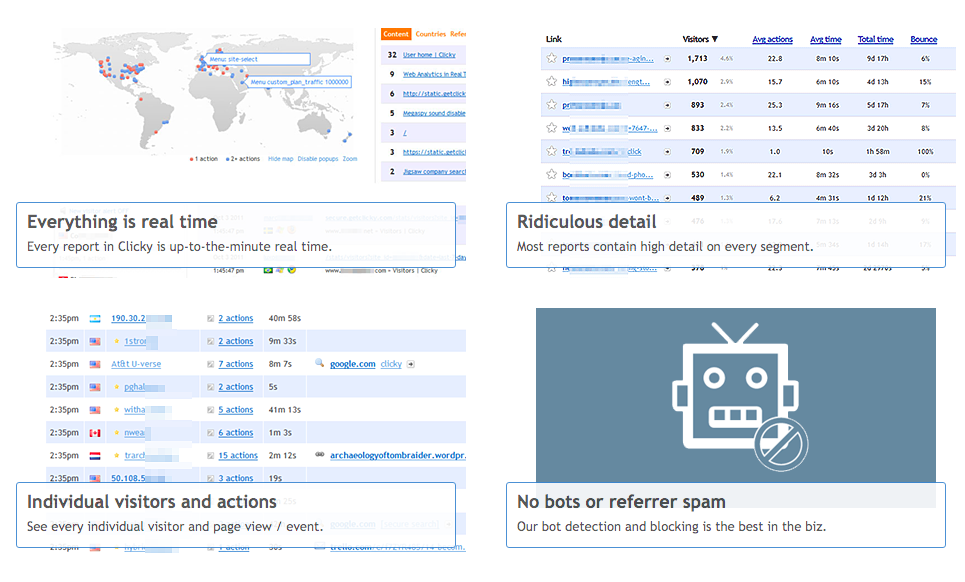Screen dimensions: 965x582
Task: Click the Disable popups link
Action: point(318,159)
